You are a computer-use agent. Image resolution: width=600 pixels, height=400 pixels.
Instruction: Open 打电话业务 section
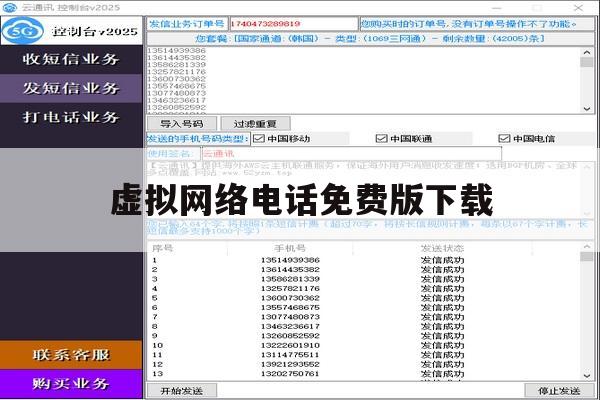pyautogui.click(x=71, y=117)
